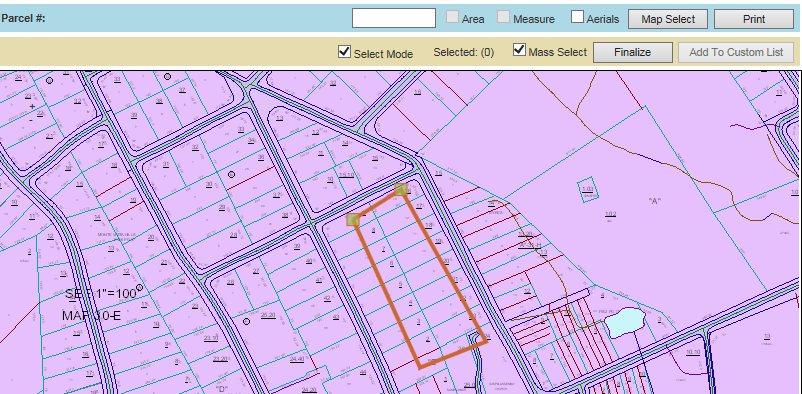Select the large parcel labeled "A"

pyautogui.click(x=654, y=201)
